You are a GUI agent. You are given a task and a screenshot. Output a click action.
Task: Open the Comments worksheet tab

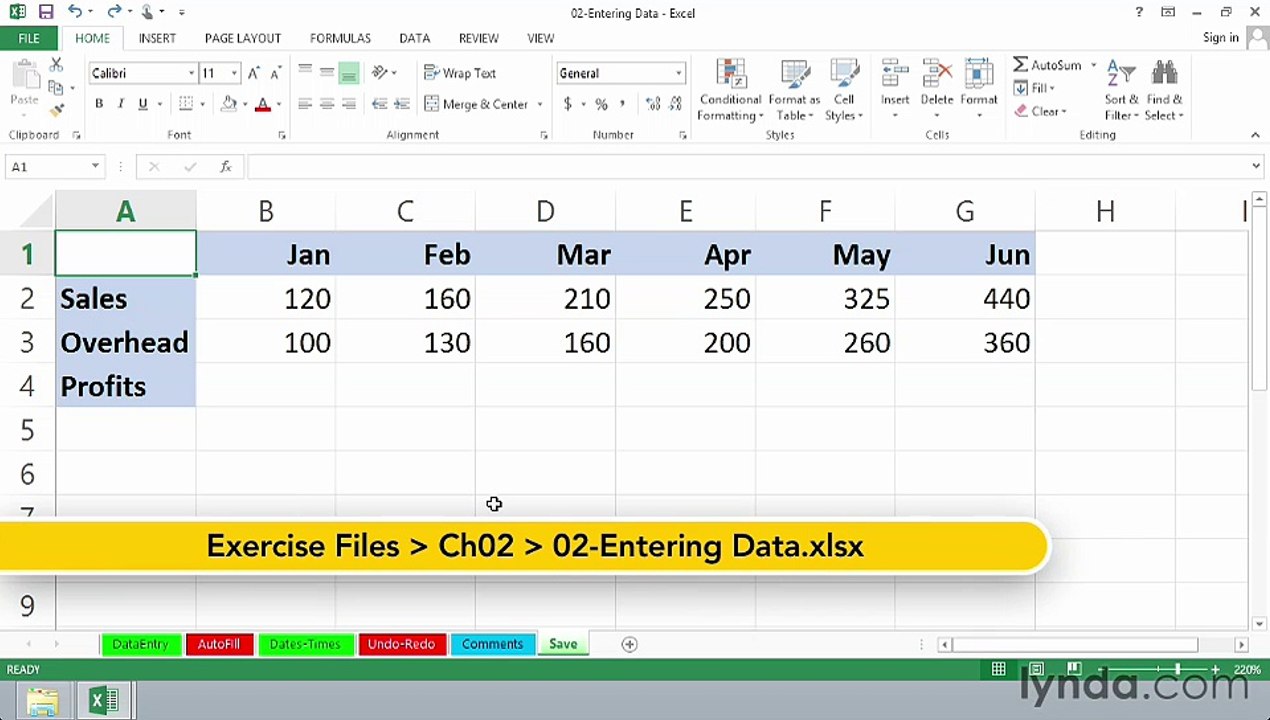tap(492, 644)
